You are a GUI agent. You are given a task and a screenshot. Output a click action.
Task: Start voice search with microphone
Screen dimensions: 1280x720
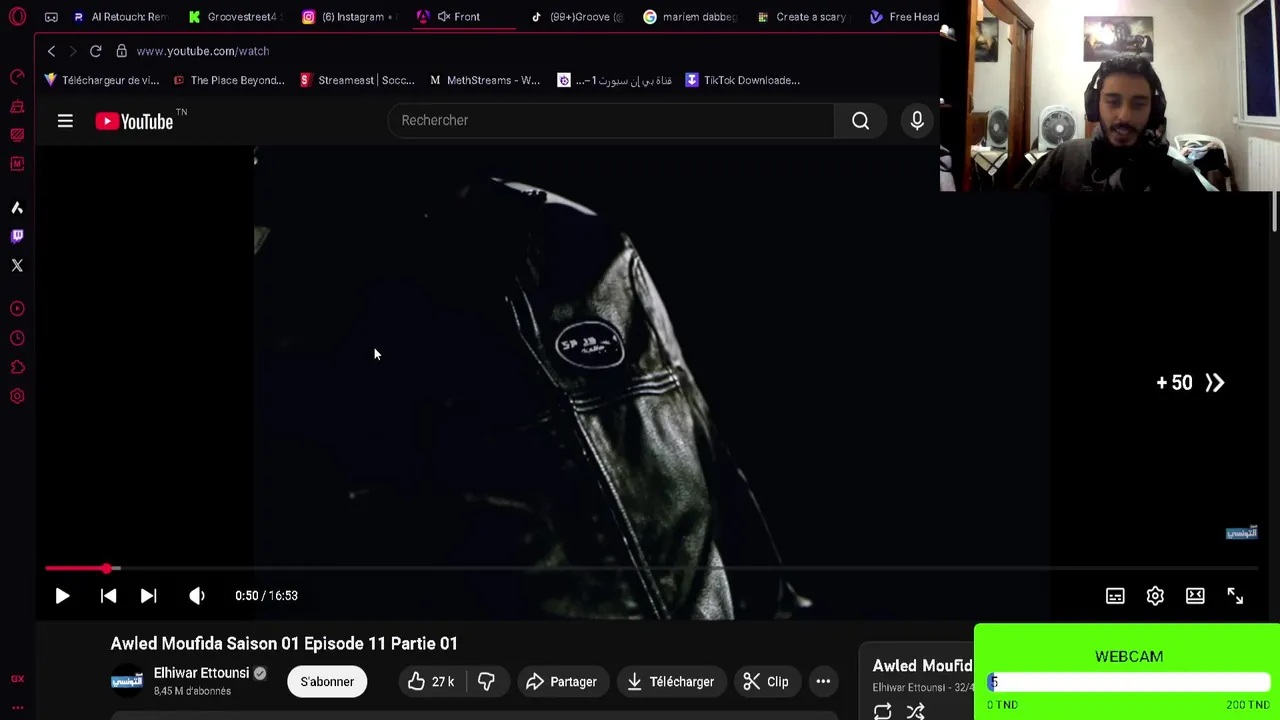tap(917, 121)
